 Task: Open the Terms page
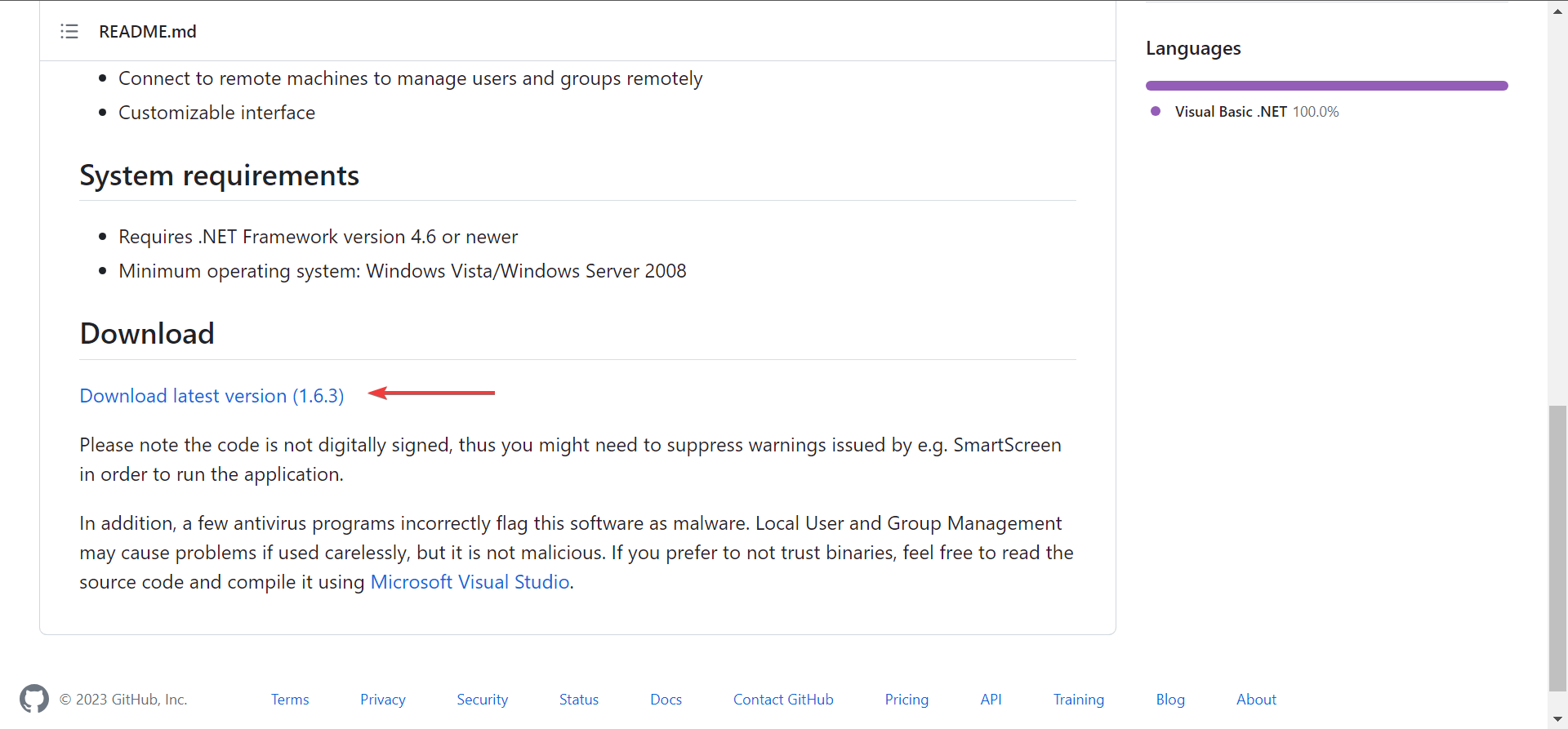click(x=290, y=699)
